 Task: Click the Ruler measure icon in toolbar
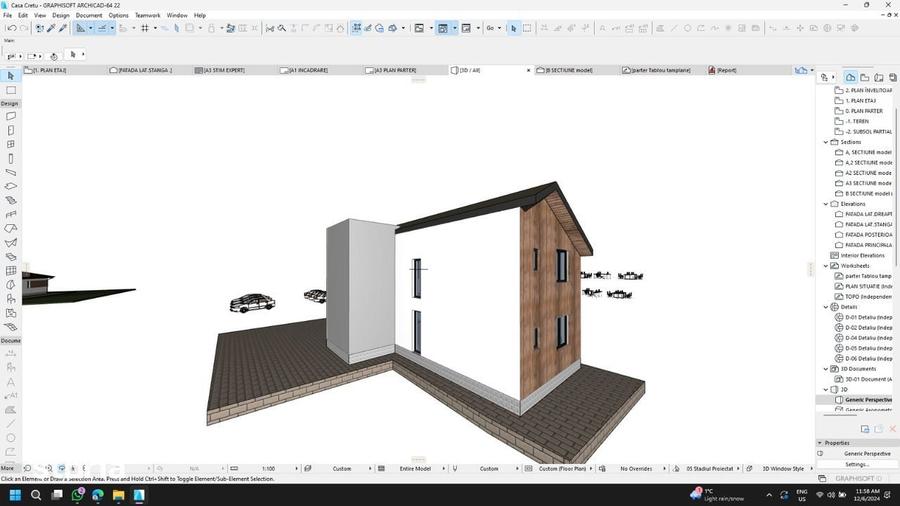click(x=80, y=28)
